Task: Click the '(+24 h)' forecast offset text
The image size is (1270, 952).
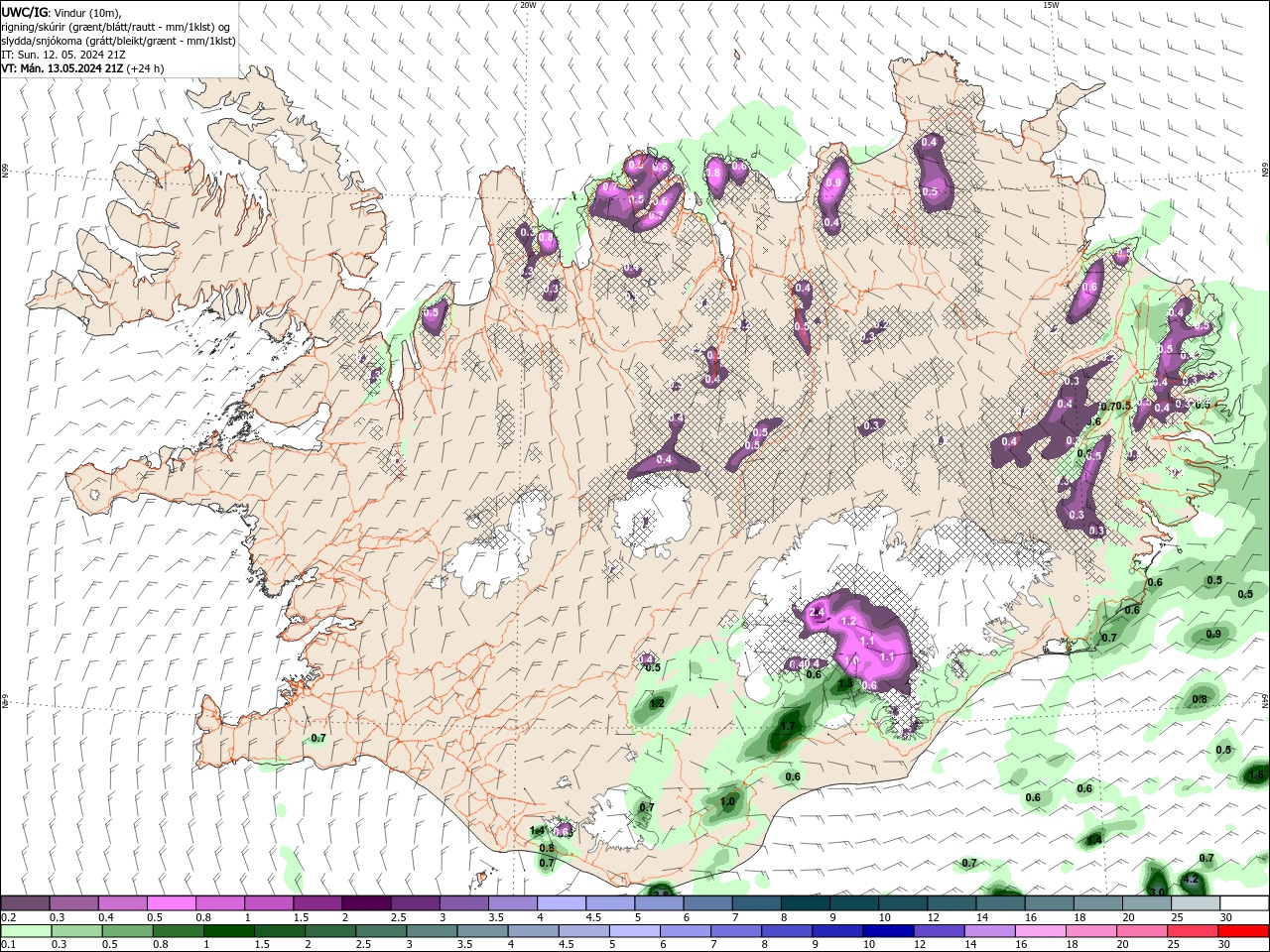Action: coord(146,68)
